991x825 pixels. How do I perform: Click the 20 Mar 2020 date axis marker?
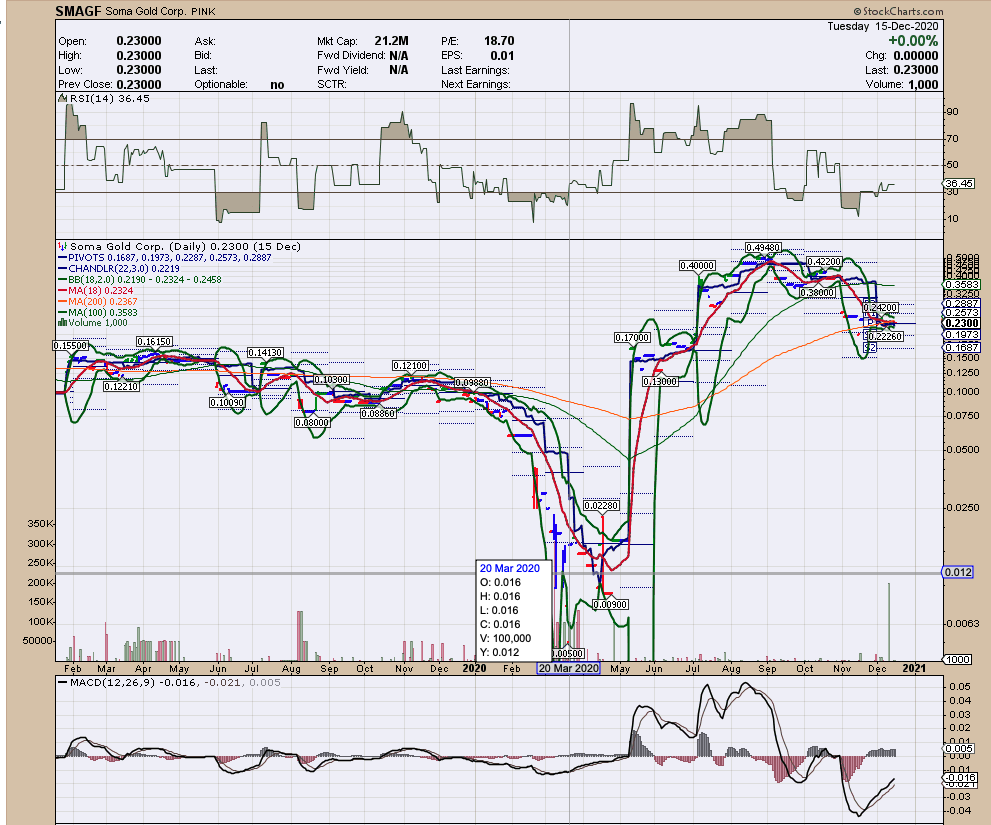point(568,668)
